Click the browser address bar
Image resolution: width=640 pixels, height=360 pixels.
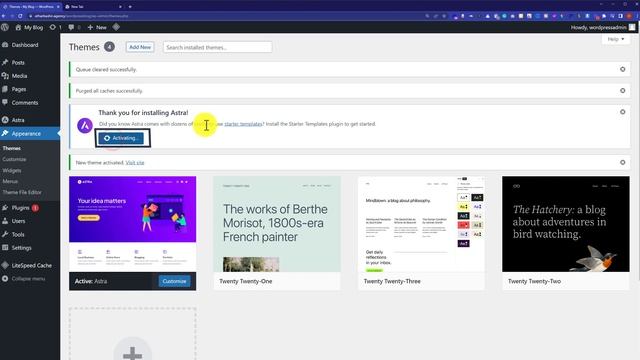point(224,16)
